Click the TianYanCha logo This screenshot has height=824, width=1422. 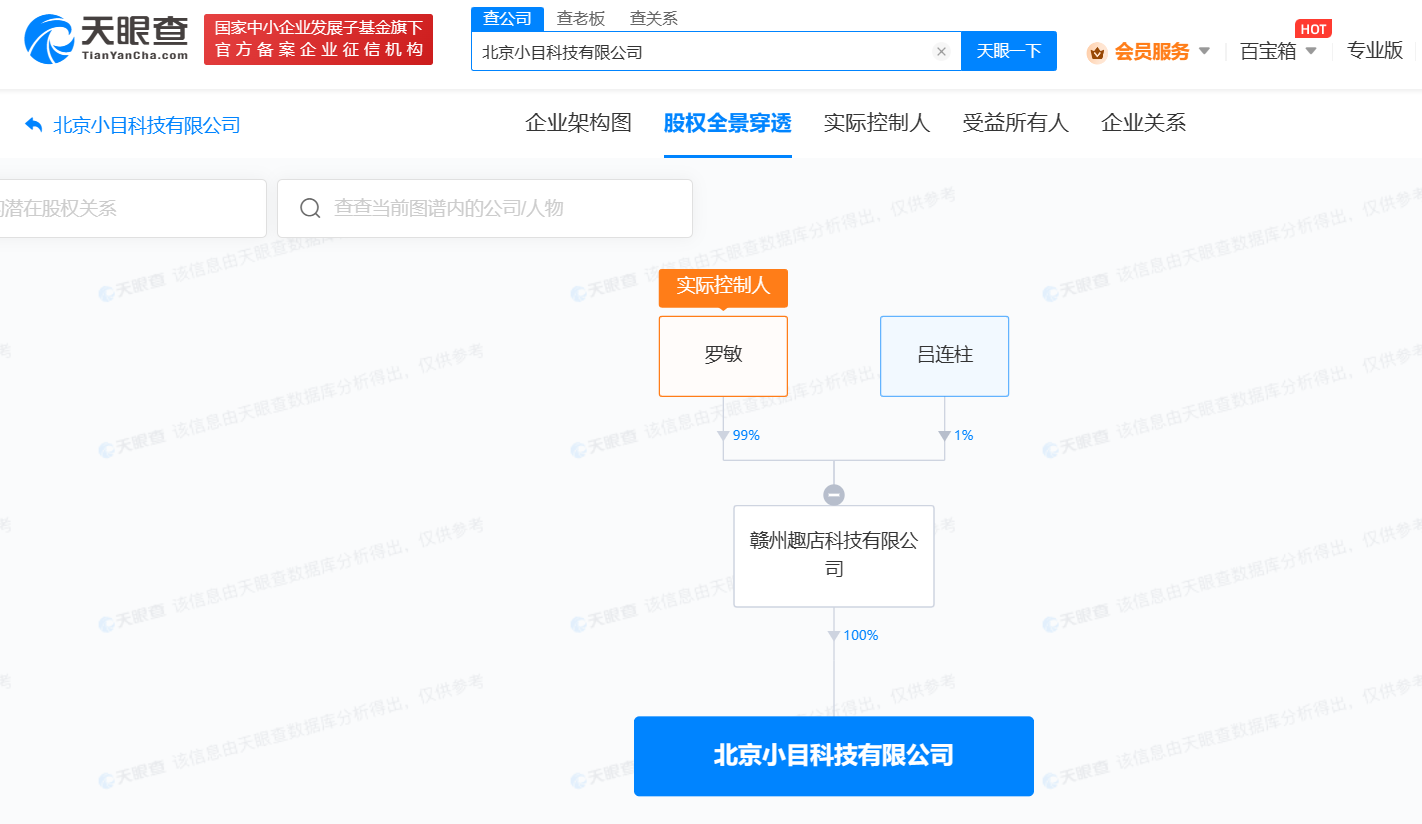click(106, 39)
